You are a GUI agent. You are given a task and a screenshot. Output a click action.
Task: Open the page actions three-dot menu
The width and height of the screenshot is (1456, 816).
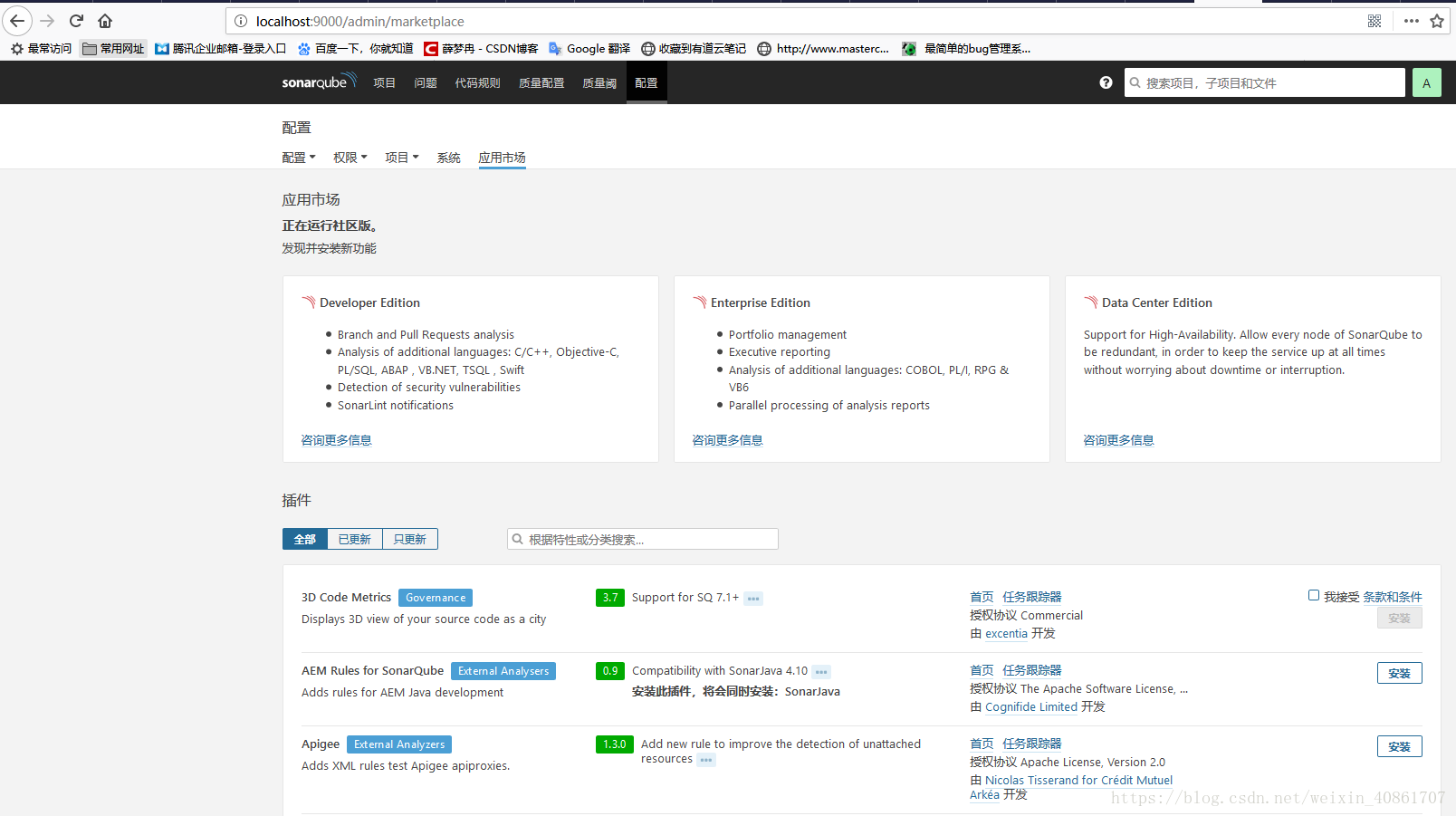click(1411, 21)
